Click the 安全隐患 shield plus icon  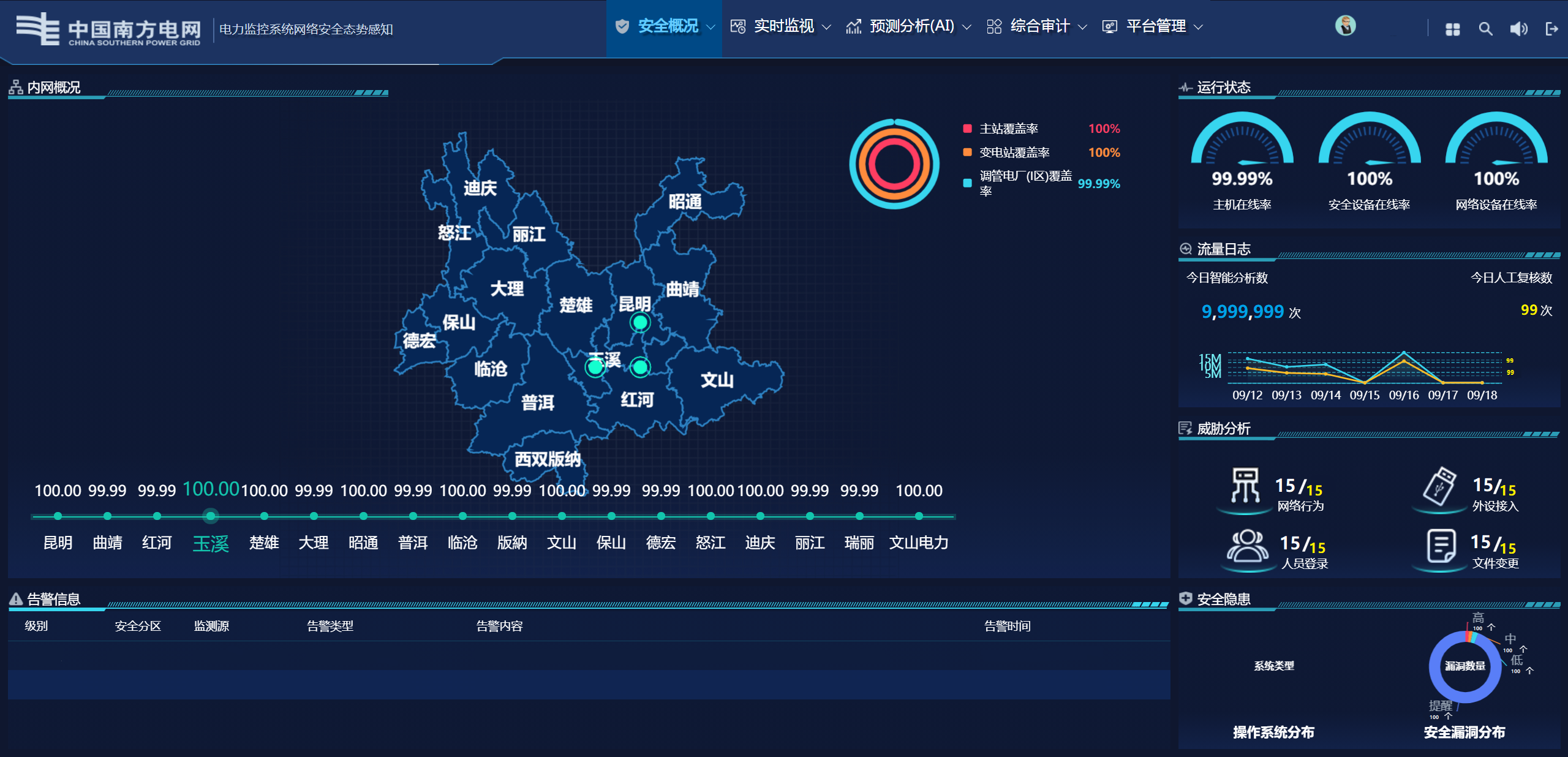click(x=1186, y=598)
